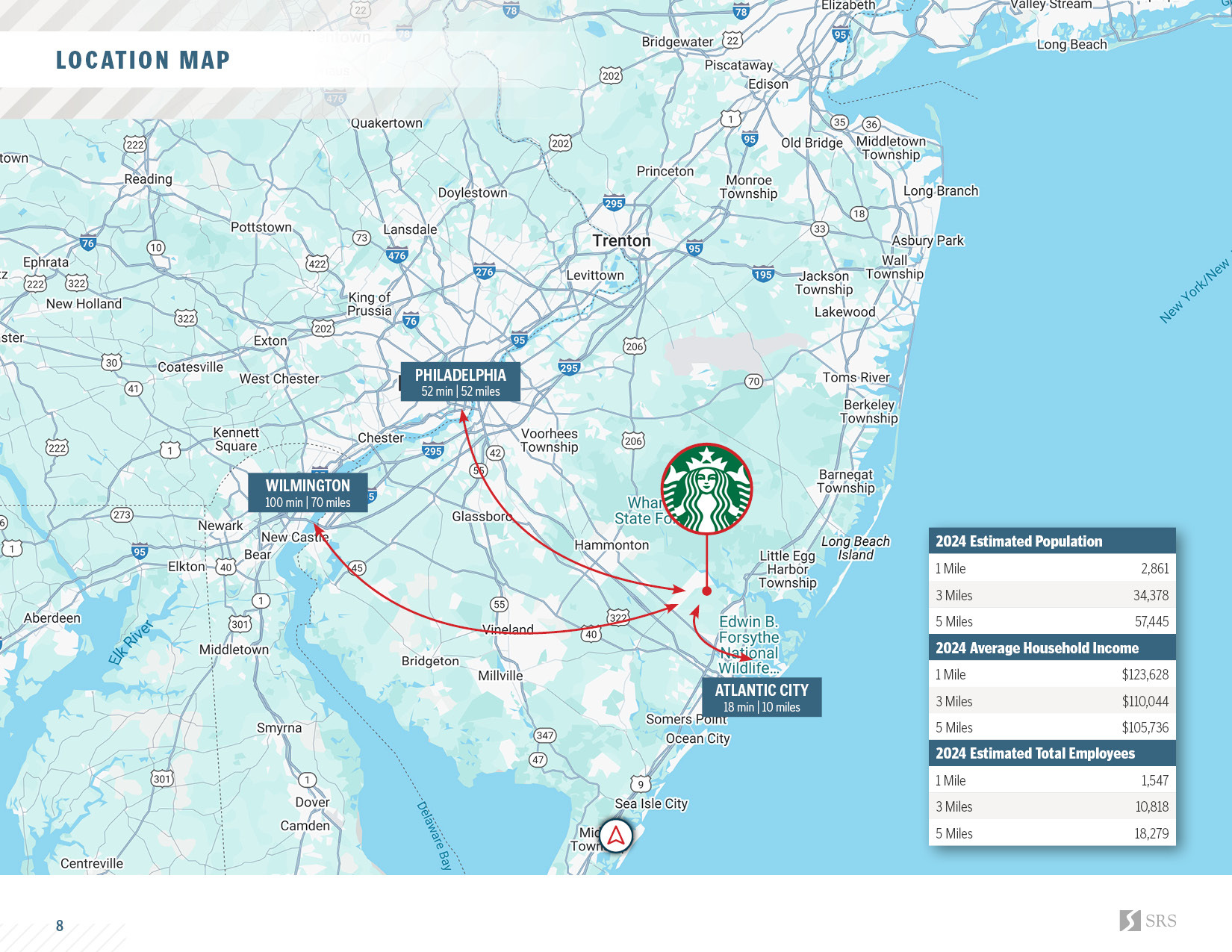Click the Glassboro map label
This screenshot has height=952, width=1232.
pos(482,516)
